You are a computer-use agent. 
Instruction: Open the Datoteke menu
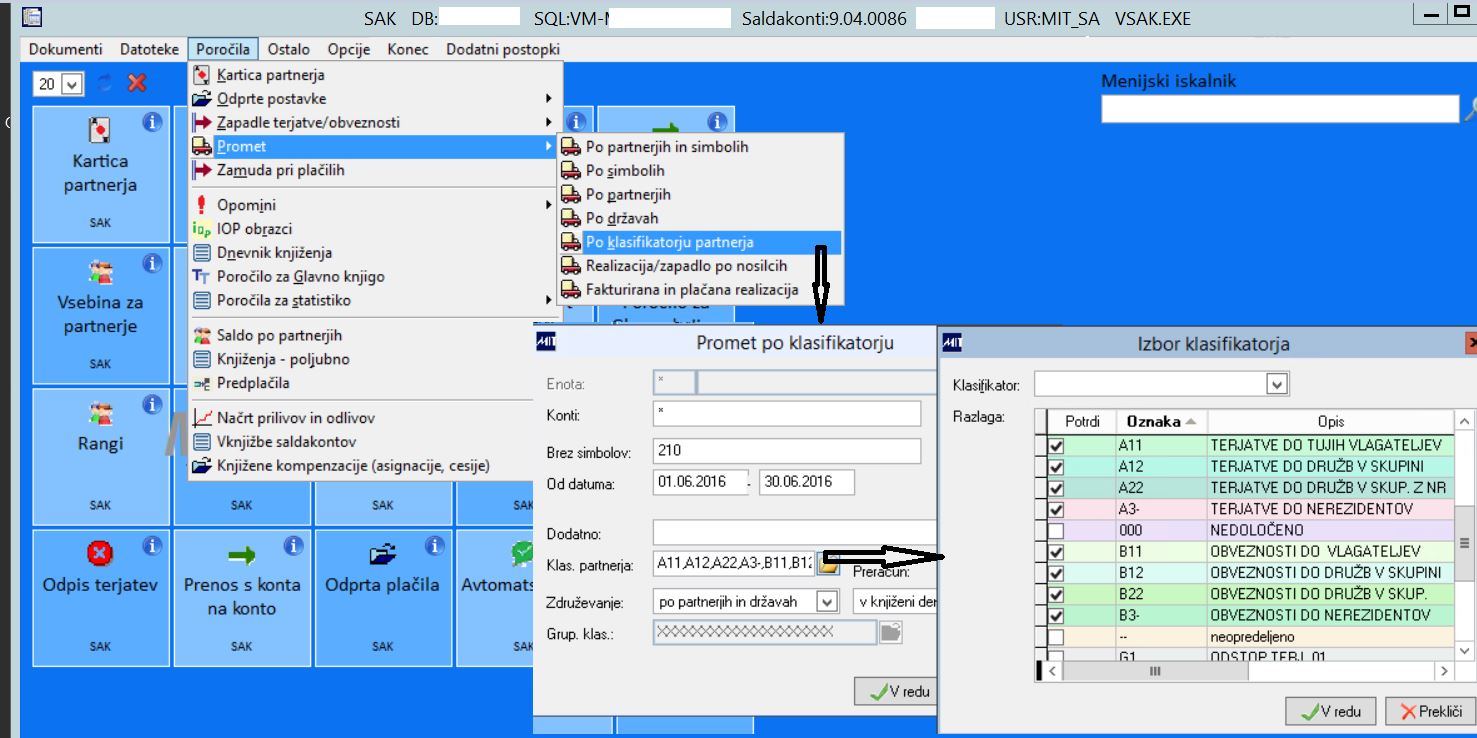150,49
